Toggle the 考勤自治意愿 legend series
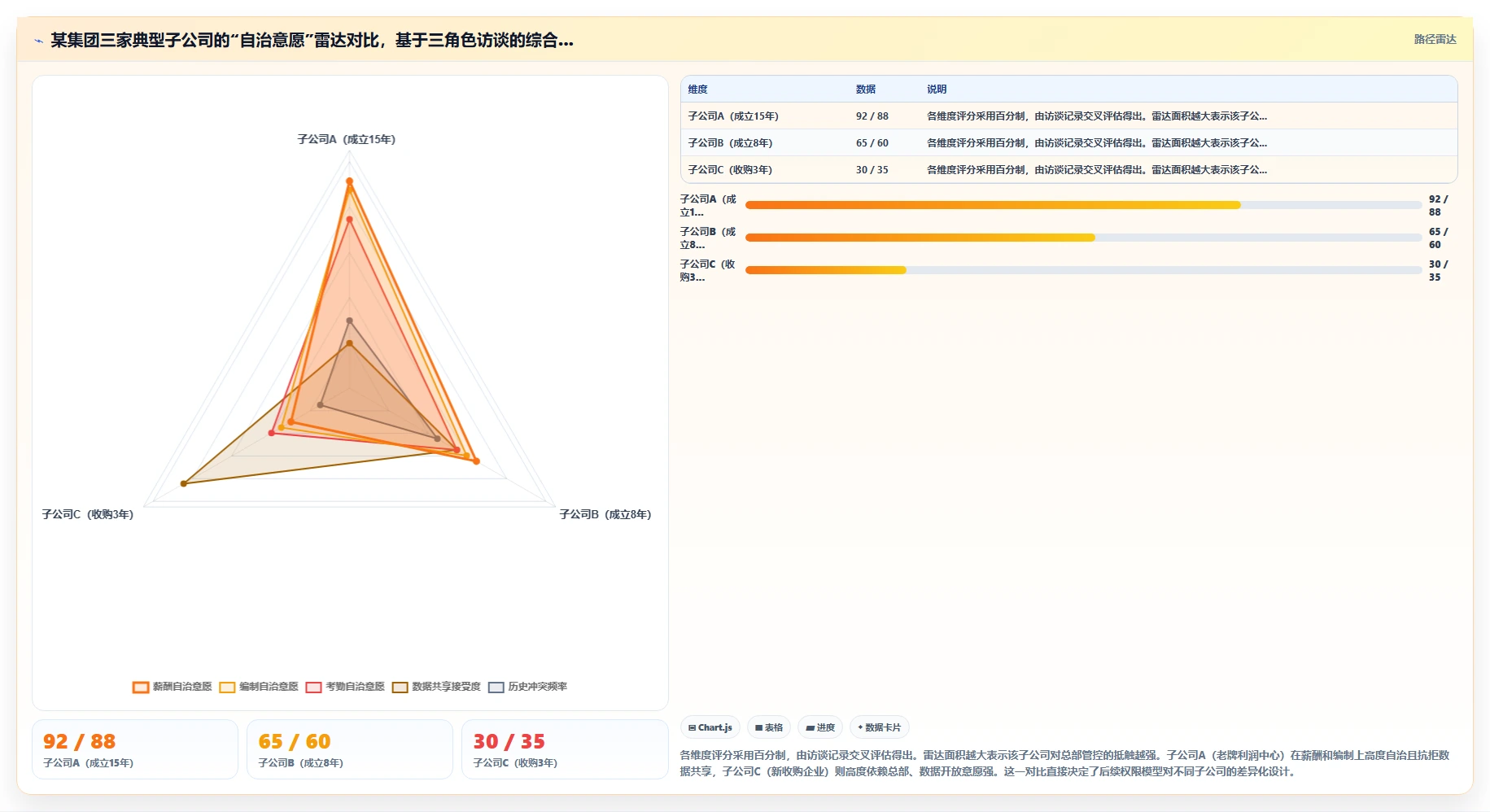This screenshot has width=1490, height=812. point(345,687)
